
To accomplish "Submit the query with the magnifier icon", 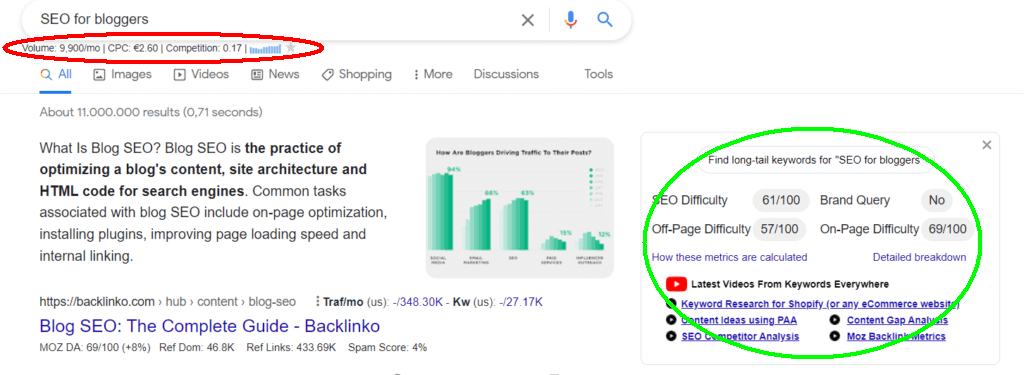I will (x=605, y=20).
